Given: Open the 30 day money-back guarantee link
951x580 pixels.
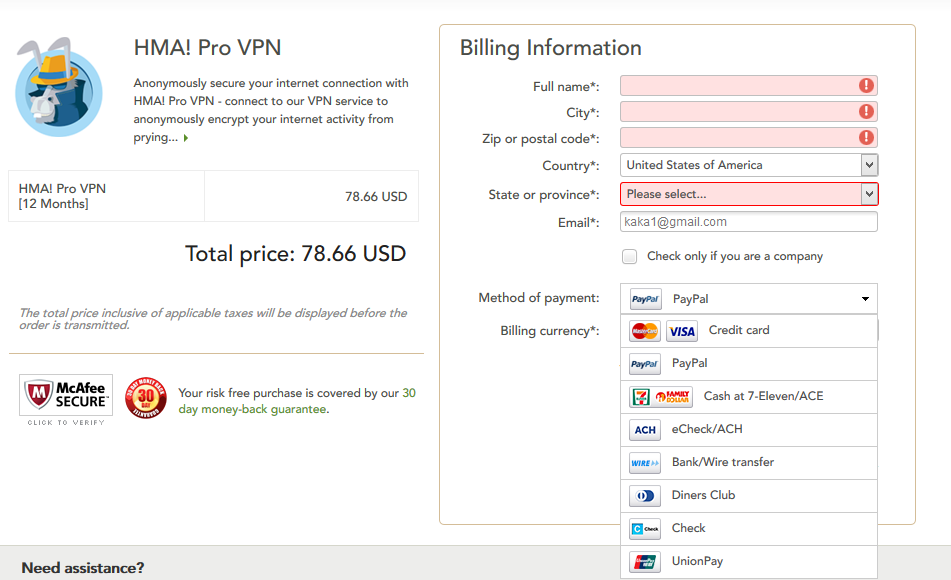Looking at the screenshot, I should (x=297, y=401).
